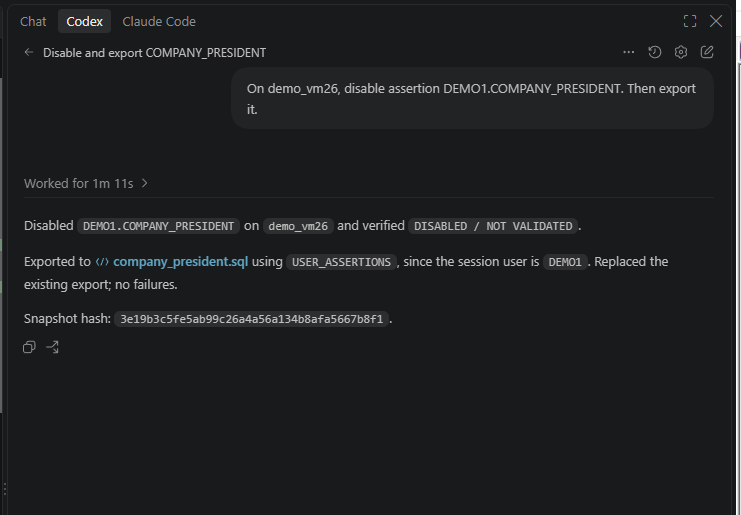Viewport: 741px width, 515px height.
Task: Open the more options ellipsis menu
Action: pyautogui.click(x=629, y=52)
